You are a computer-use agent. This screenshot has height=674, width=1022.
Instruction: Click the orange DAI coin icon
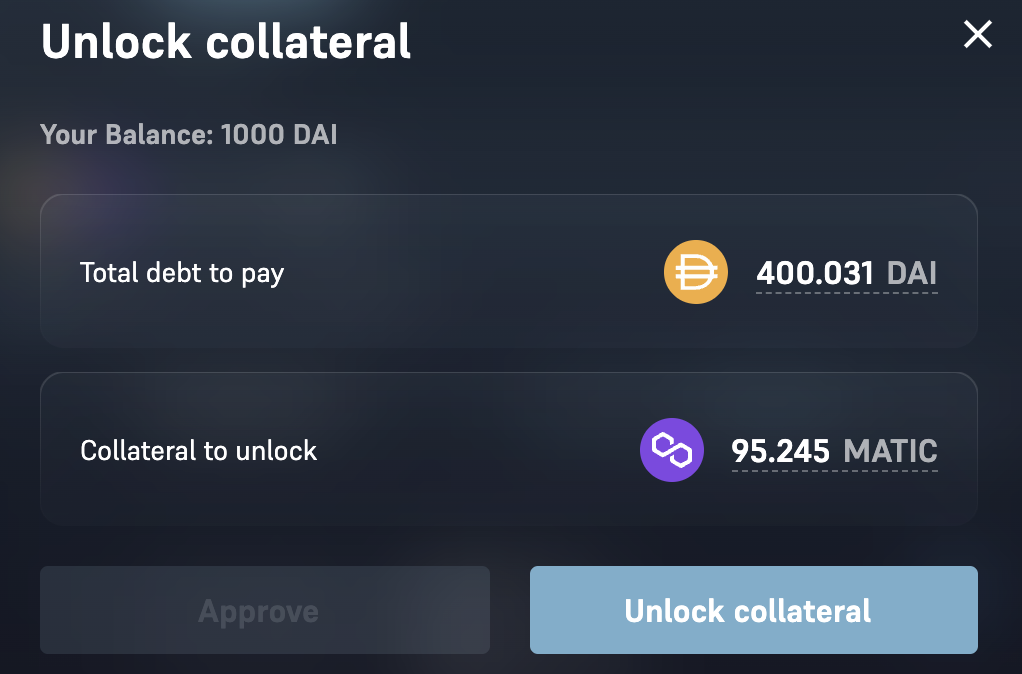coord(695,272)
